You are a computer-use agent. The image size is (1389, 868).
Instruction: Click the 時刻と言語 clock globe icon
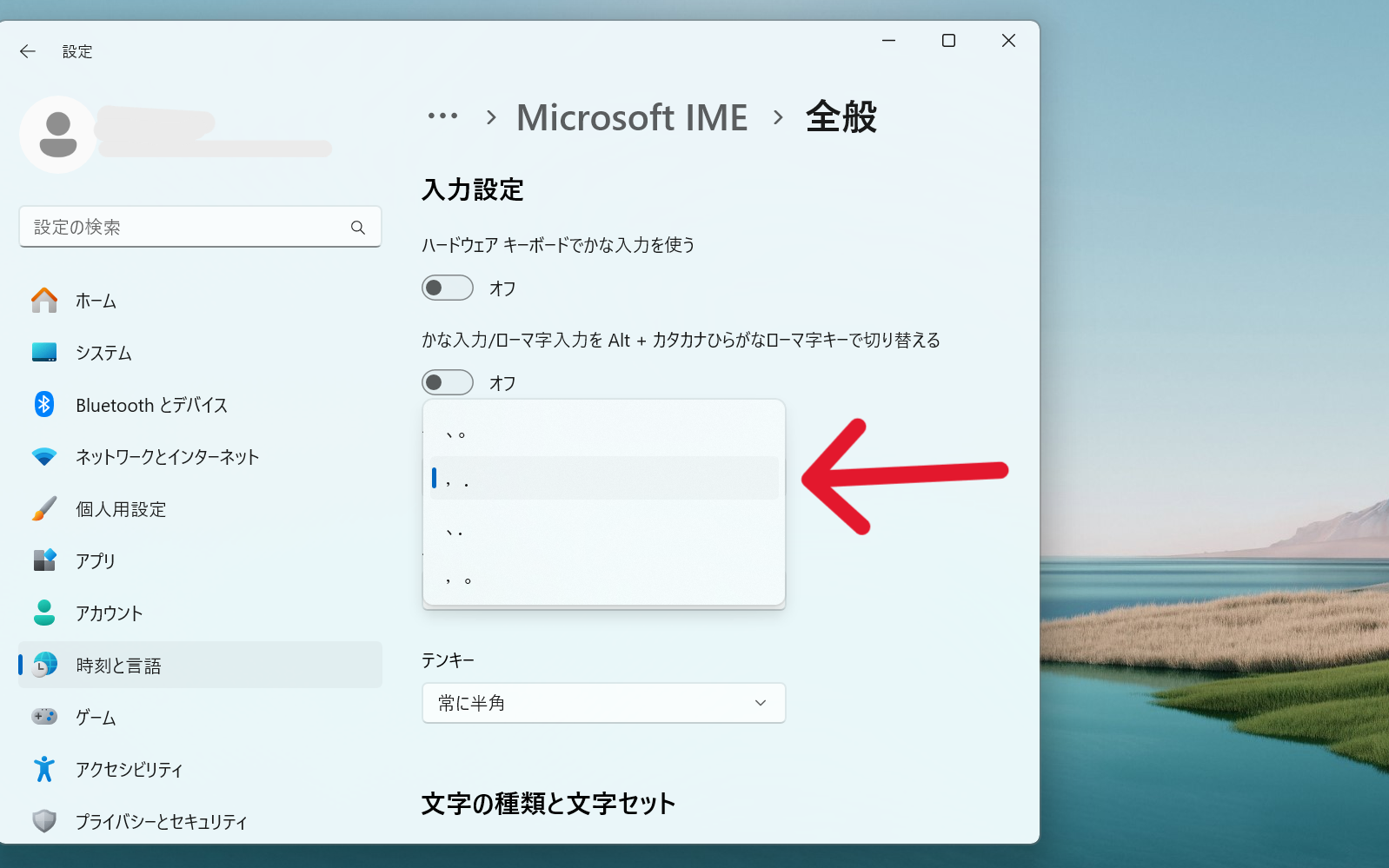coord(44,665)
